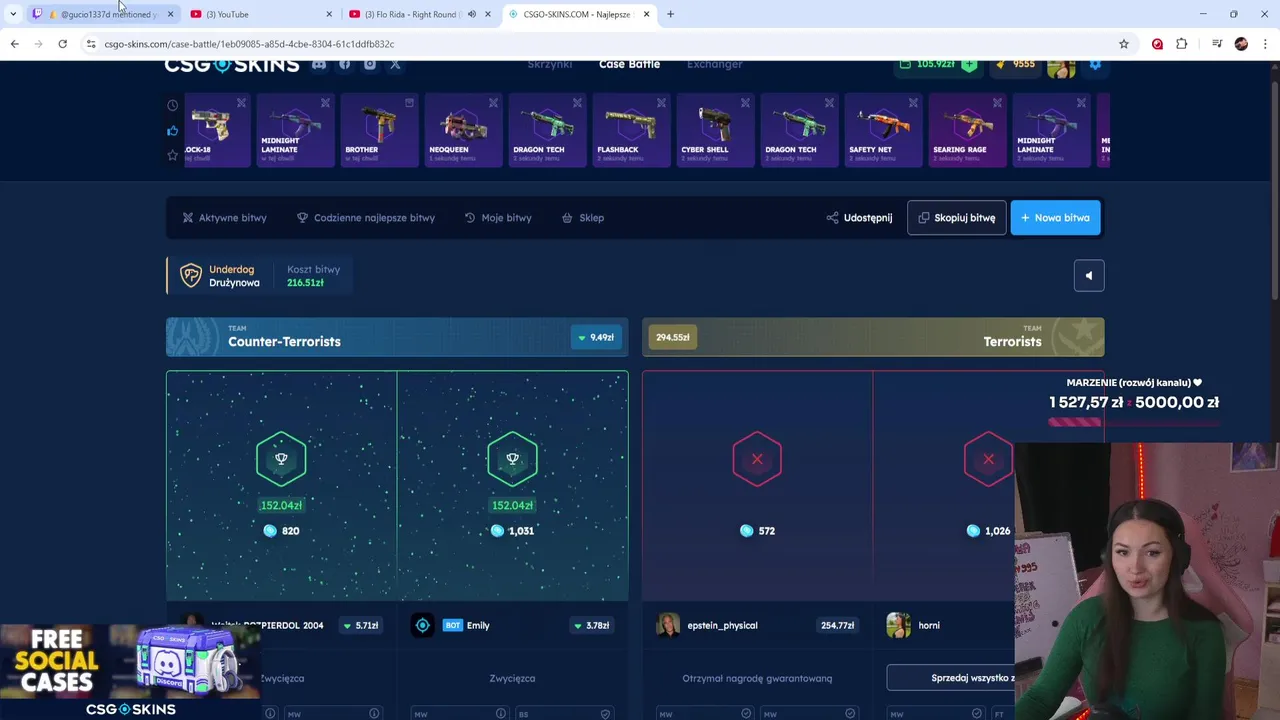This screenshot has height=720, width=1280.
Task: Click battle icon on Safety Net card
Action: pyautogui.click(x=913, y=103)
